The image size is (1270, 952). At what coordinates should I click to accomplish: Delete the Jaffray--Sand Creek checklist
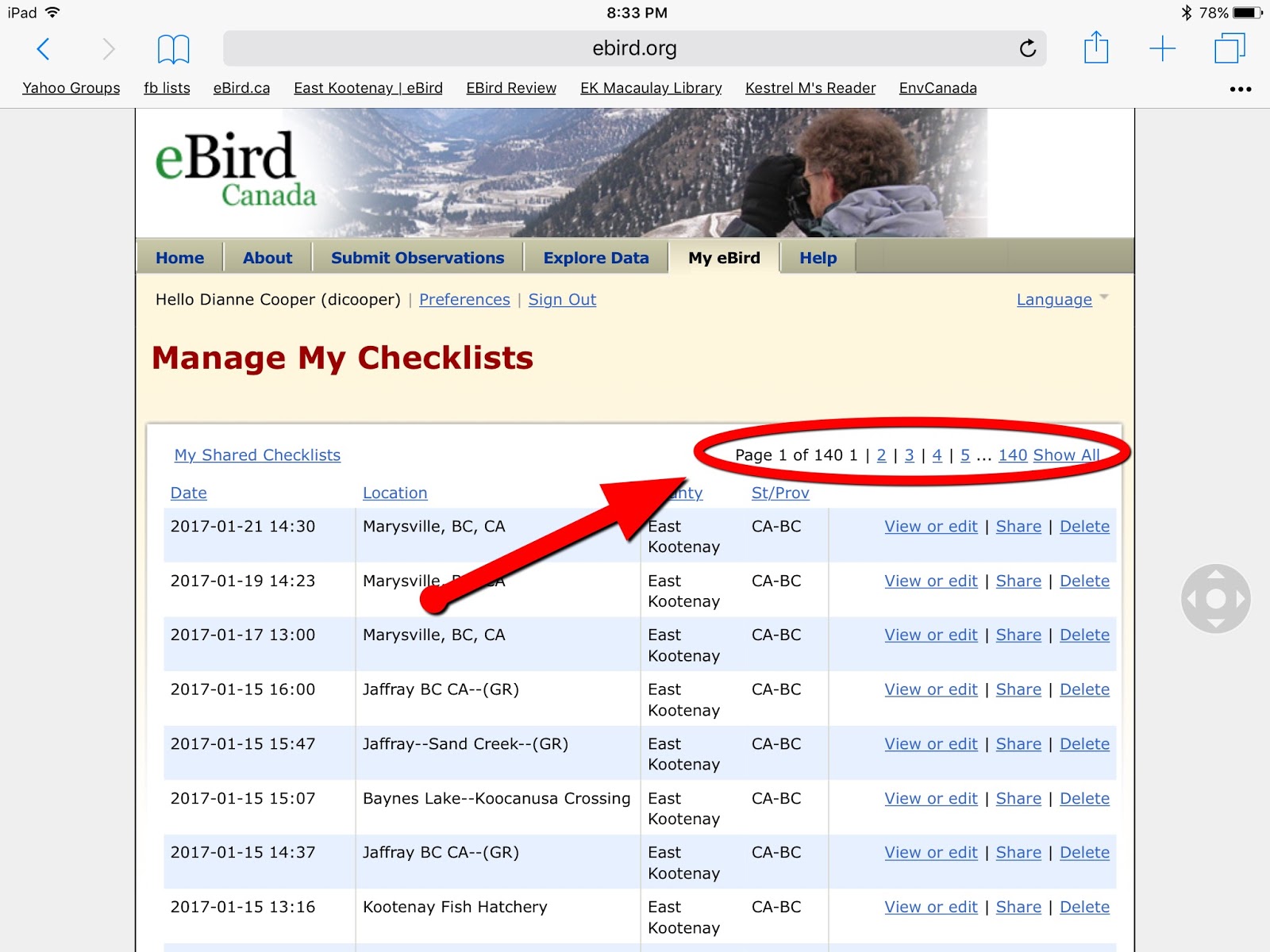pos(1084,745)
